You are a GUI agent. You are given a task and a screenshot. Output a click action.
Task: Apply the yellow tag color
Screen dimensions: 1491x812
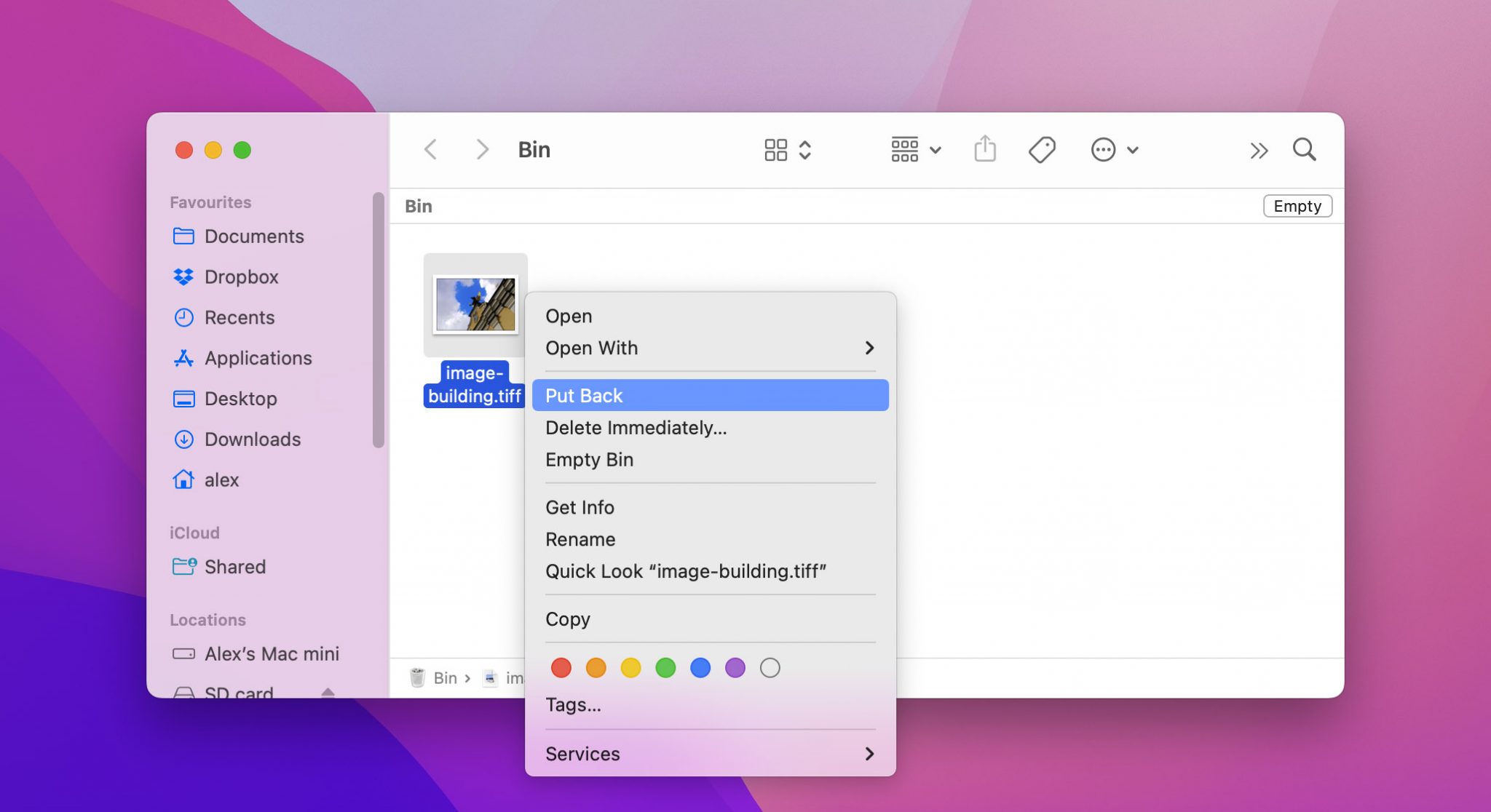pyautogui.click(x=630, y=668)
